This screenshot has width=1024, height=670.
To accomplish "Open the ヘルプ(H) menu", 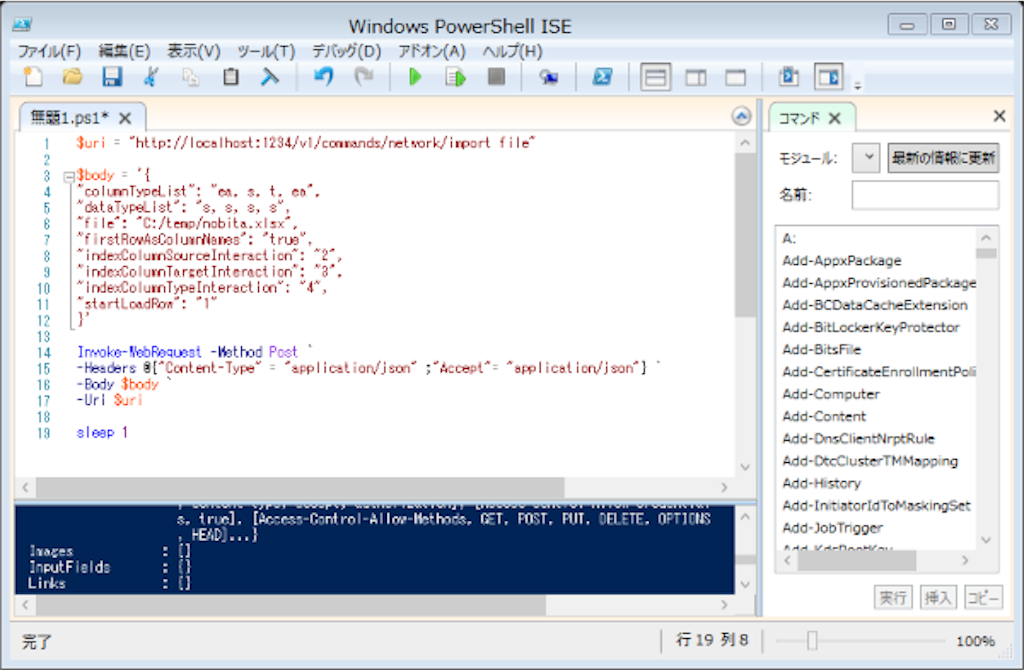I will pos(512,51).
